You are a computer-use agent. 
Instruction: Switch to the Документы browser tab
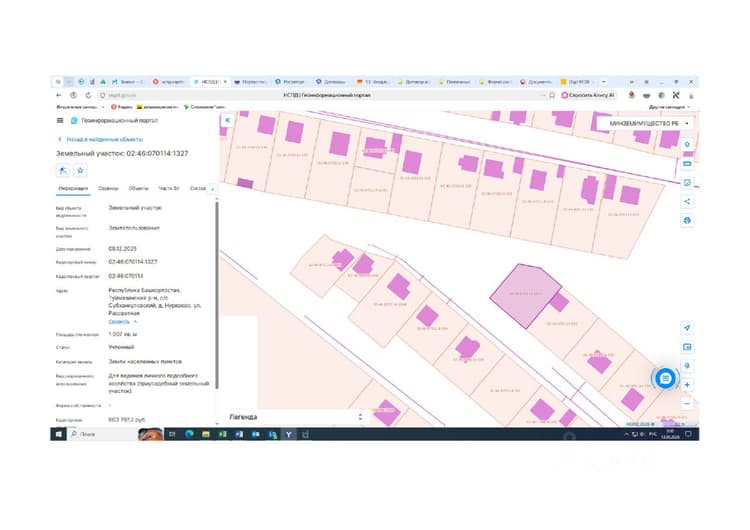pyautogui.click(x=537, y=82)
